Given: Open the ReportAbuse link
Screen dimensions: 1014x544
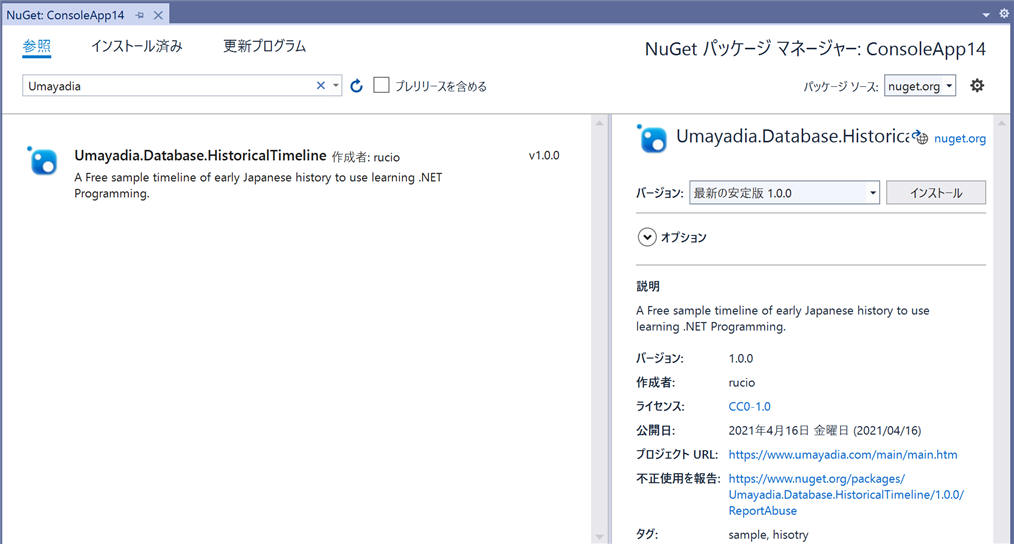Looking at the screenshot, I should pyautogui.click(x=846, y=494).
